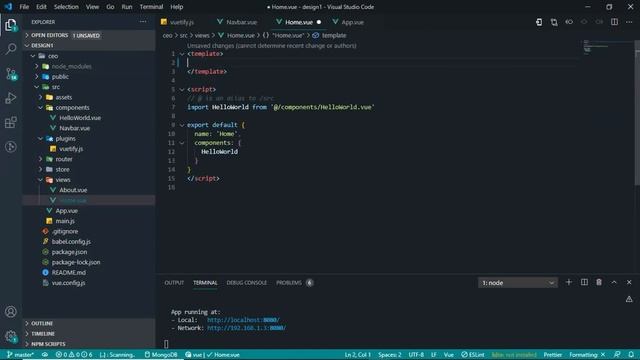Open the Help menu

[176, 7]
